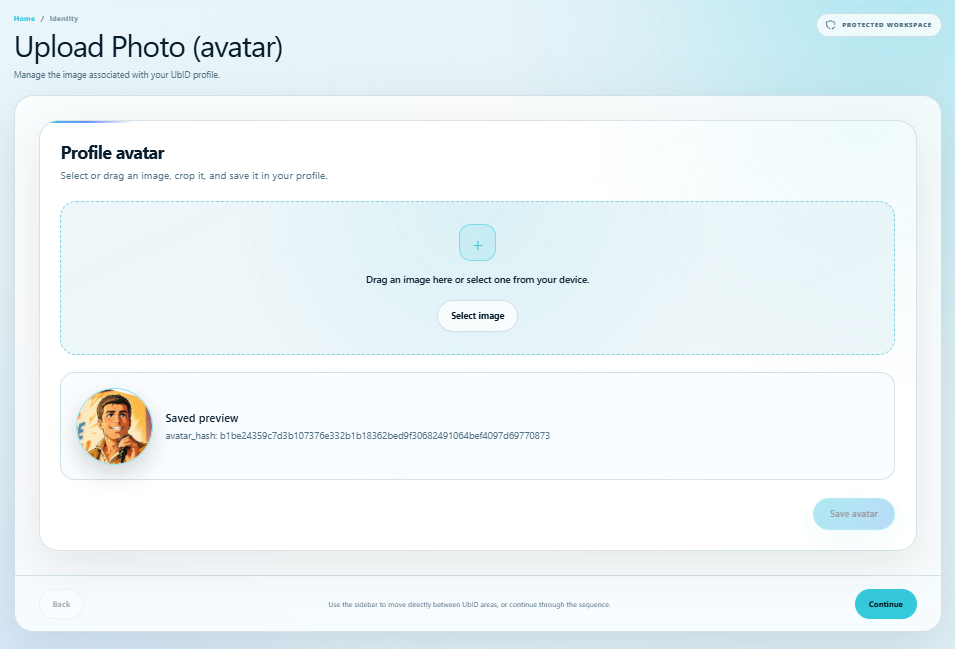Screen dimensions: 955x649
Task: Click the 'Drag an image here' instruction text
Action: [478, 280]
